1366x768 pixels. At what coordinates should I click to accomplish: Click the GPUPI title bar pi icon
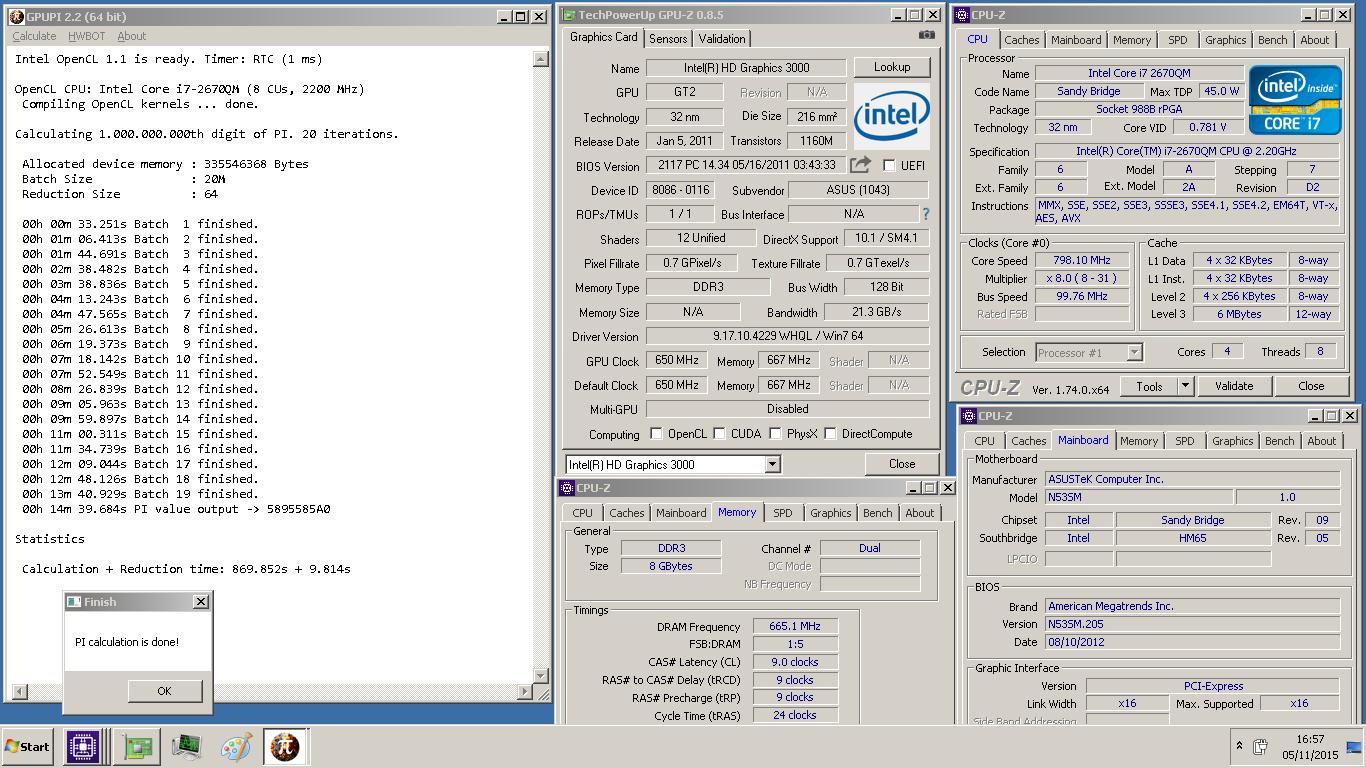(x=16, y=16)
